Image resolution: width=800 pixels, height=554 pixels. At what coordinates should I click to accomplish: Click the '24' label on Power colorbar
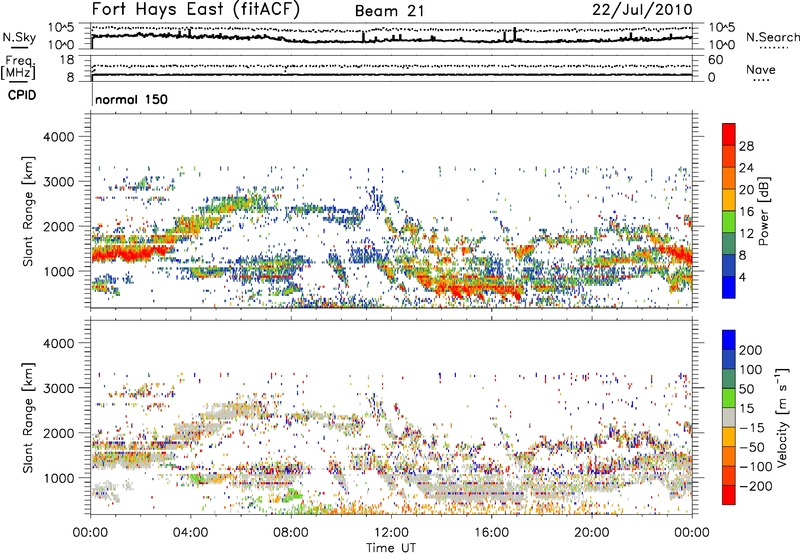click(746, 168)
